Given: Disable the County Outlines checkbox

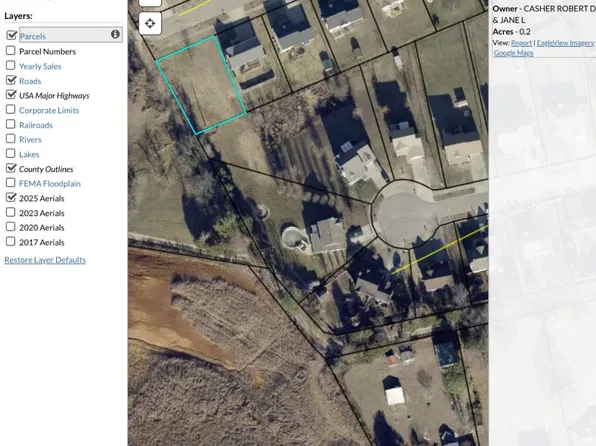Looking at the screenshot, I should pos(11,168).
